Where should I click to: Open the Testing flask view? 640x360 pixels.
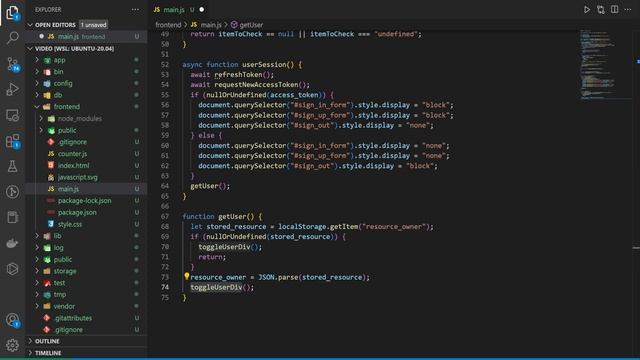pos(13,167)
